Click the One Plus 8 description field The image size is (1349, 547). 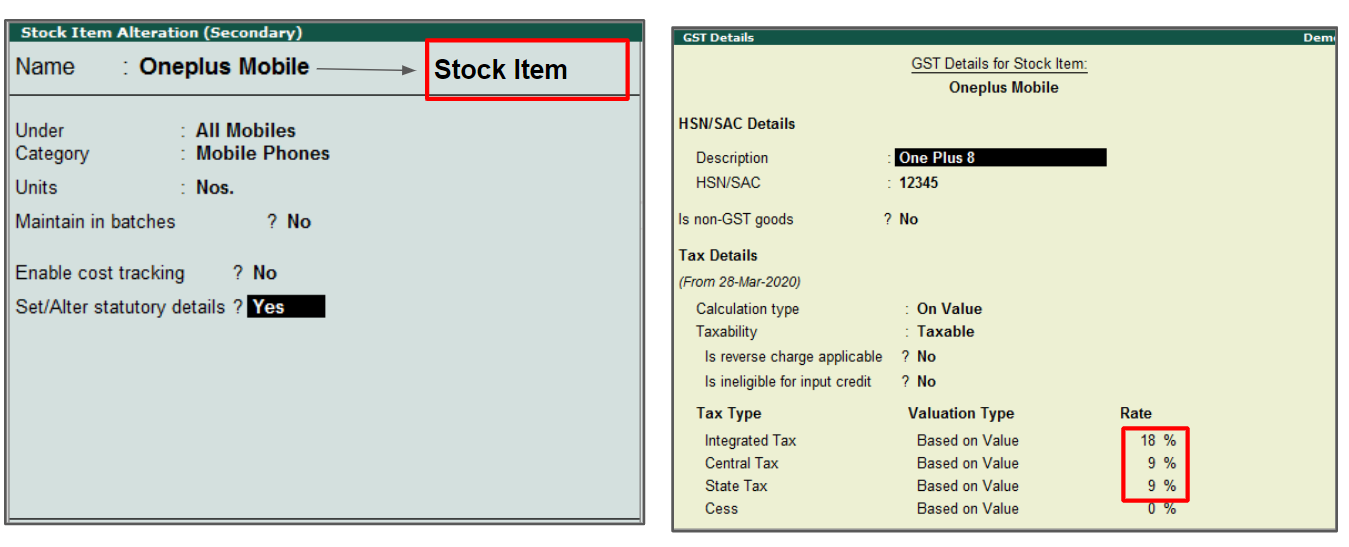coord(1000,158)
